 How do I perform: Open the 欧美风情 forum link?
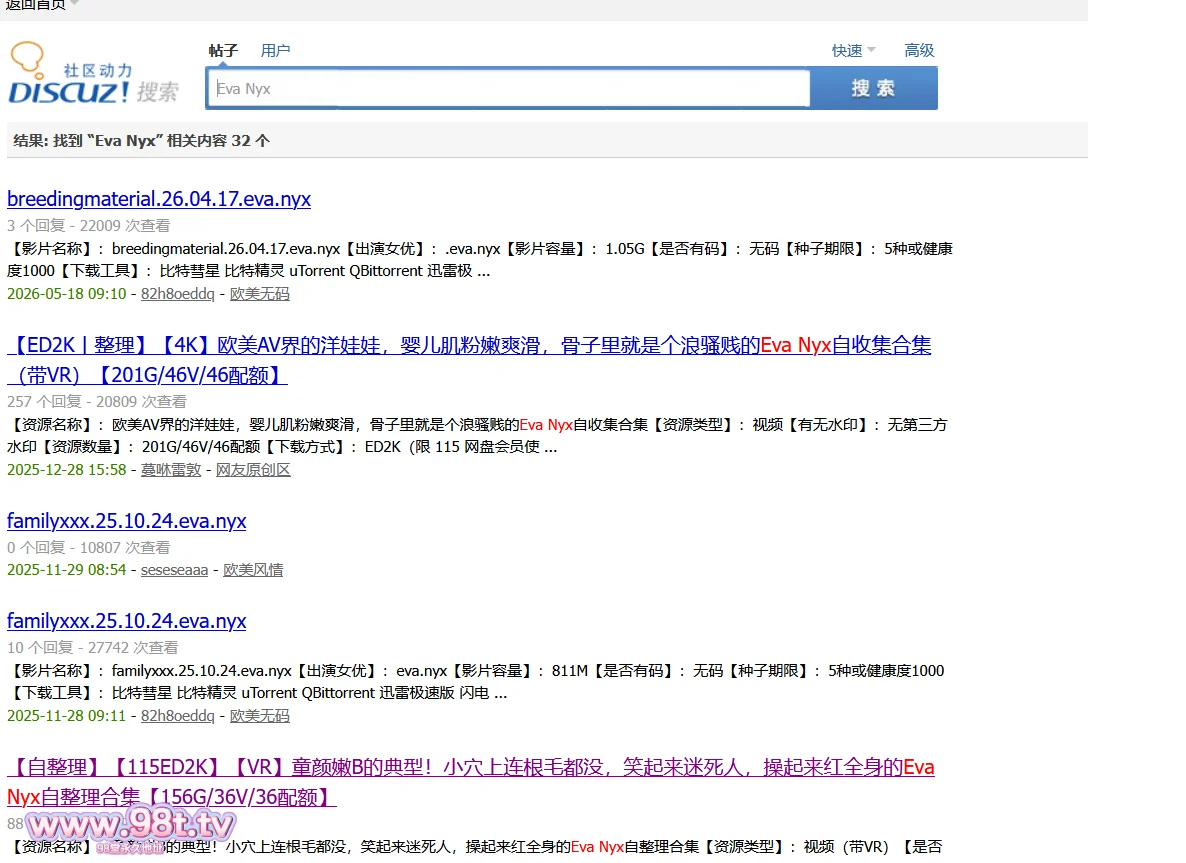point(253,570)
